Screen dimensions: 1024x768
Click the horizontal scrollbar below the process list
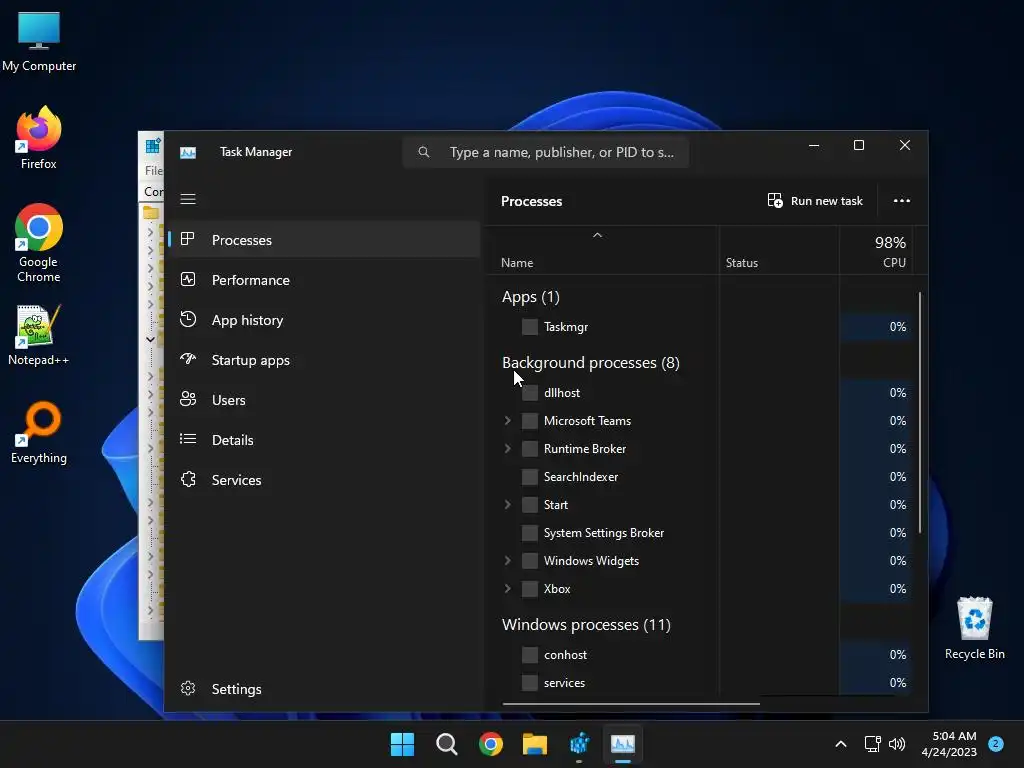[x=631, y=704]
